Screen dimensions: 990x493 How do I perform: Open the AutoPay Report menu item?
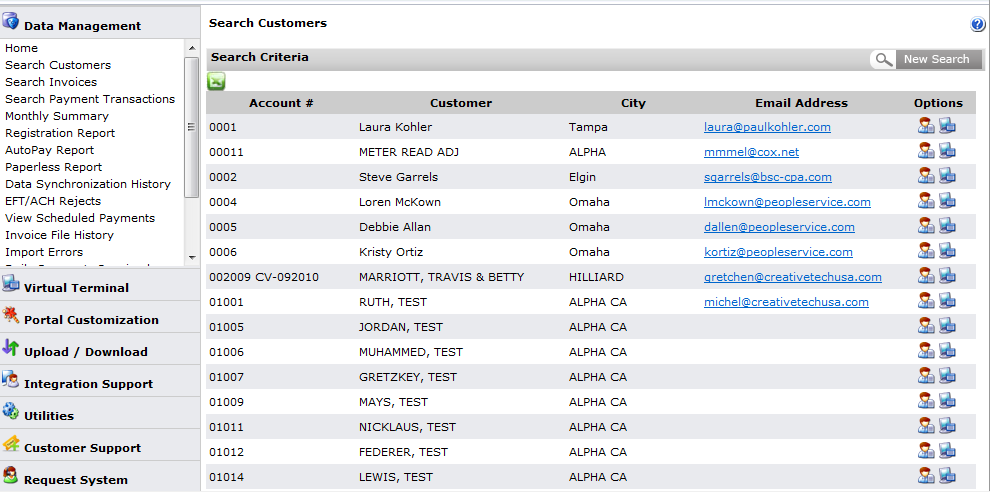click(x=49, y=150)
